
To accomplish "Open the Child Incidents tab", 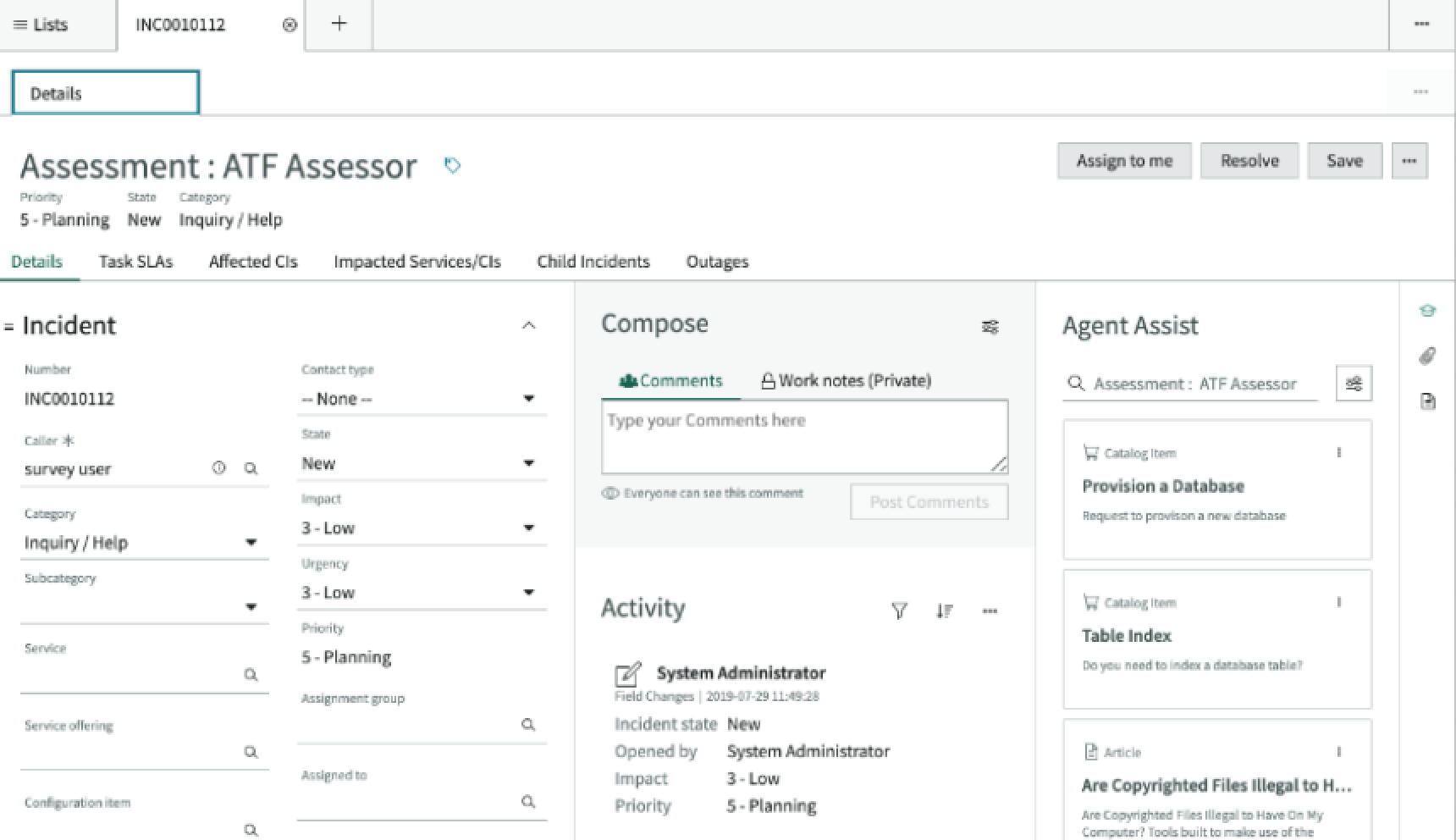I will (x=593, y=262).
